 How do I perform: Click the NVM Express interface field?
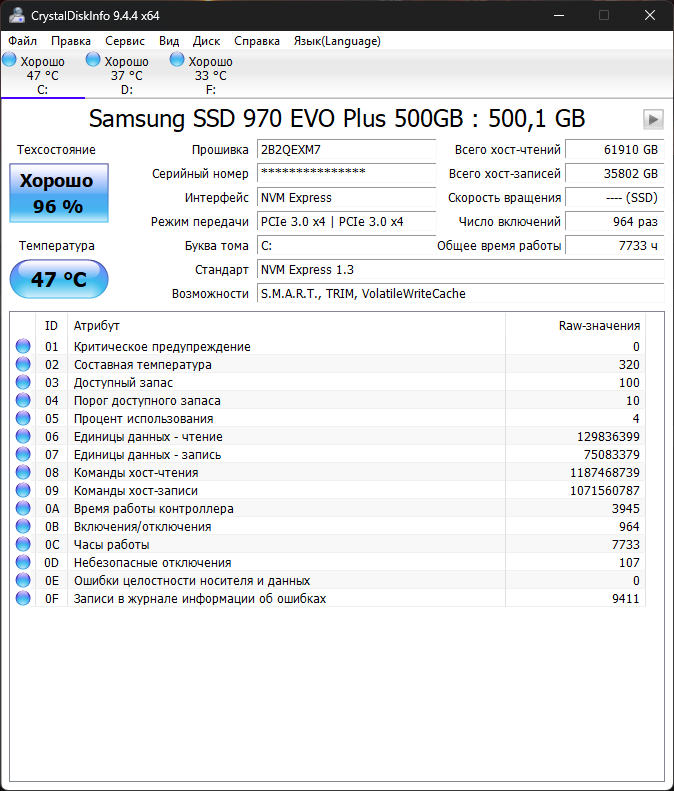347,198
